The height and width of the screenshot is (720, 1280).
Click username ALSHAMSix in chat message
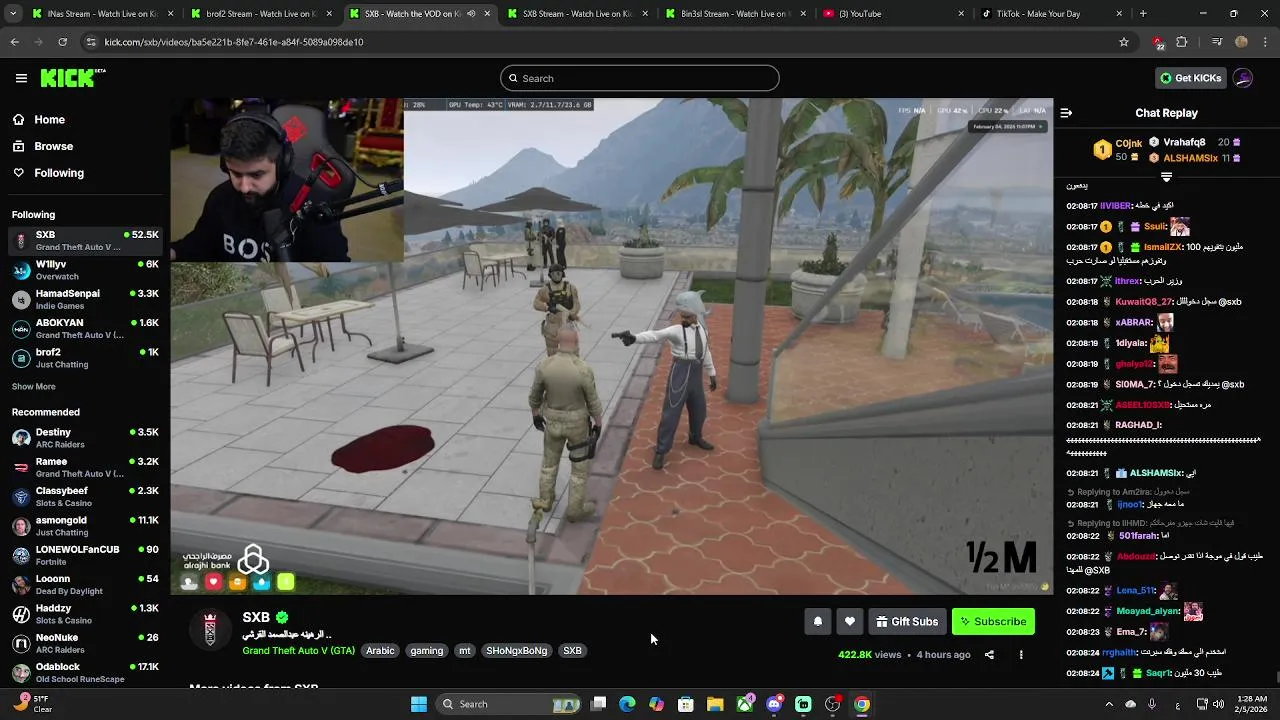click(x=1155, y=473)
